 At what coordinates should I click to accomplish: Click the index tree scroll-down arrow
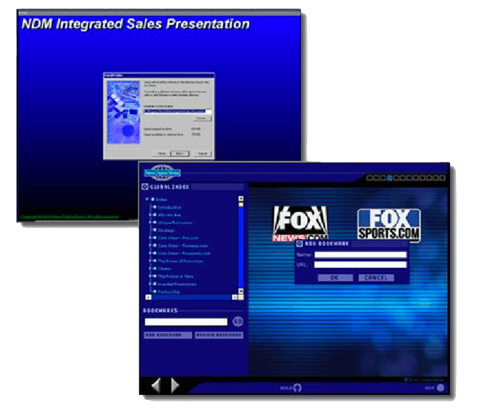click(x=241, y=291)
